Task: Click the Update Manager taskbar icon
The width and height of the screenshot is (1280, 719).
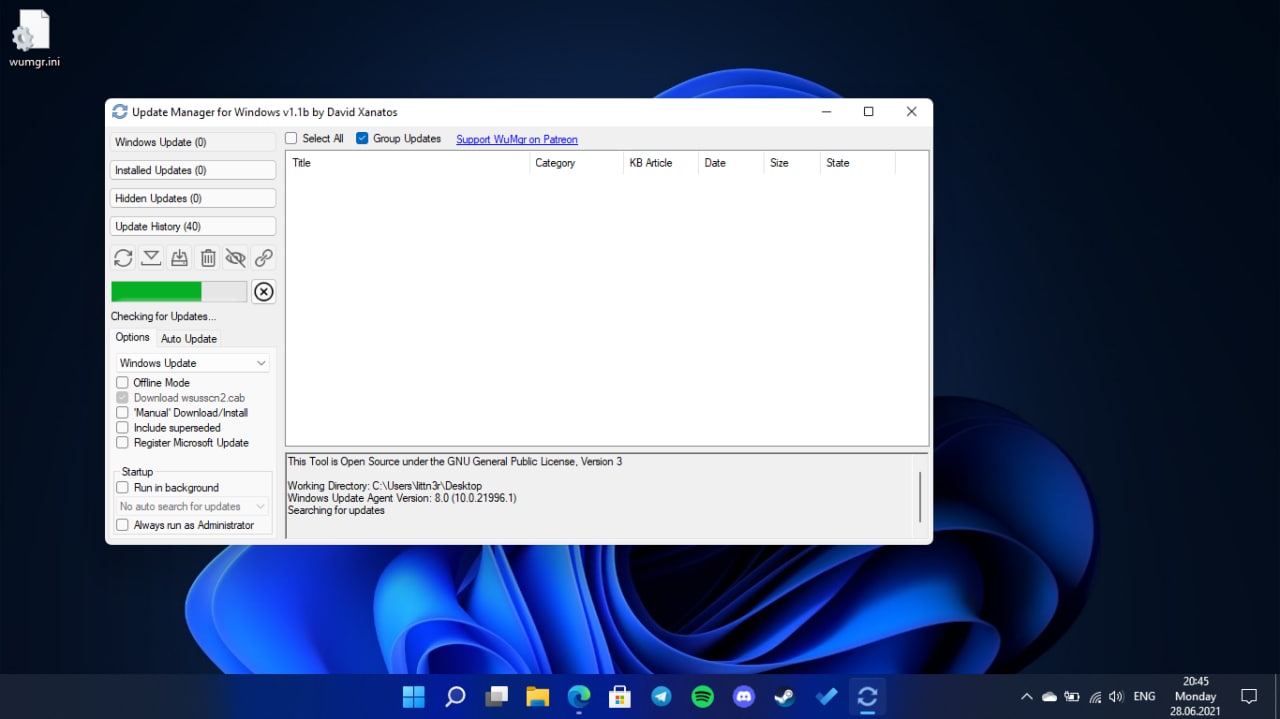Action: click(x=867, y=697)
